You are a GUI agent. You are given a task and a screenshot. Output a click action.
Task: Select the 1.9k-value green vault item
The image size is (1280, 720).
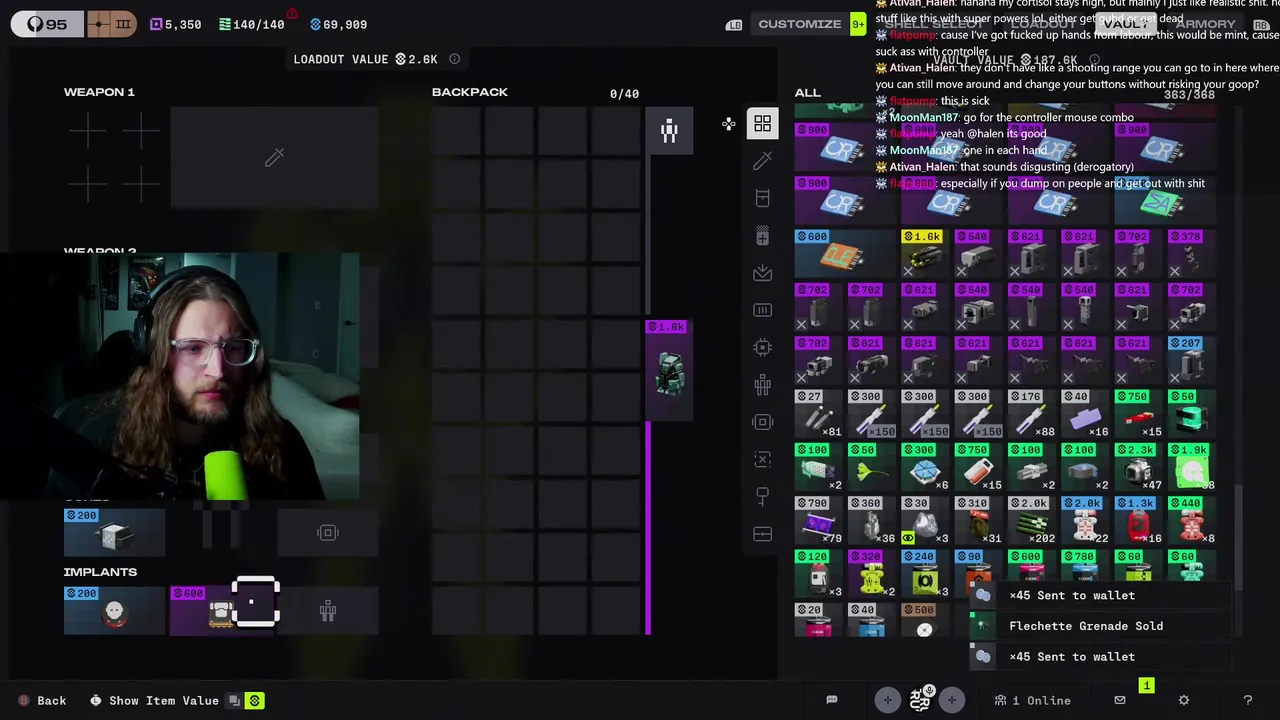1192,467
